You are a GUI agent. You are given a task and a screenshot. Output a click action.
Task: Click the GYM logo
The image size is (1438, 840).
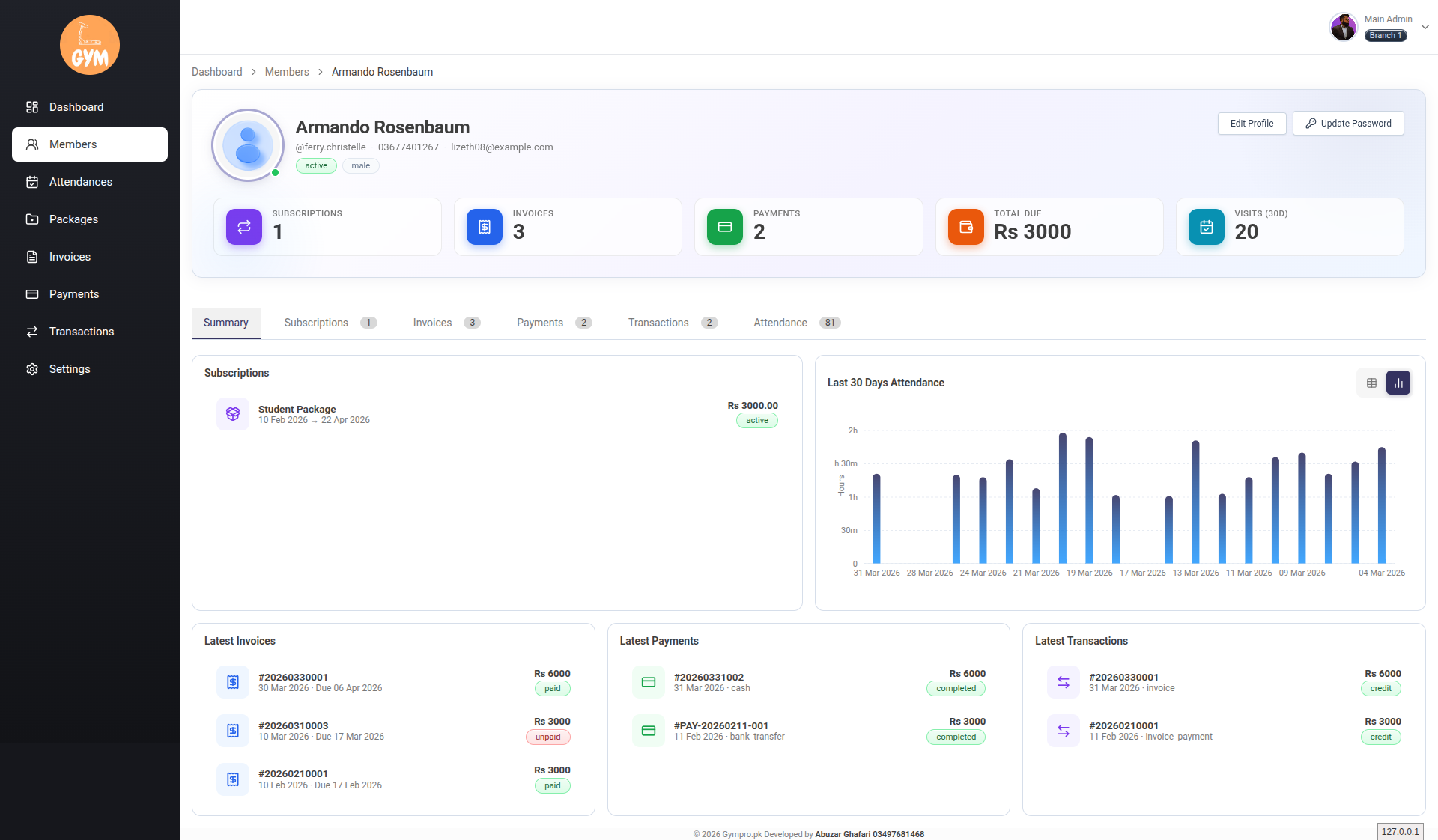(x=89, y=45)
